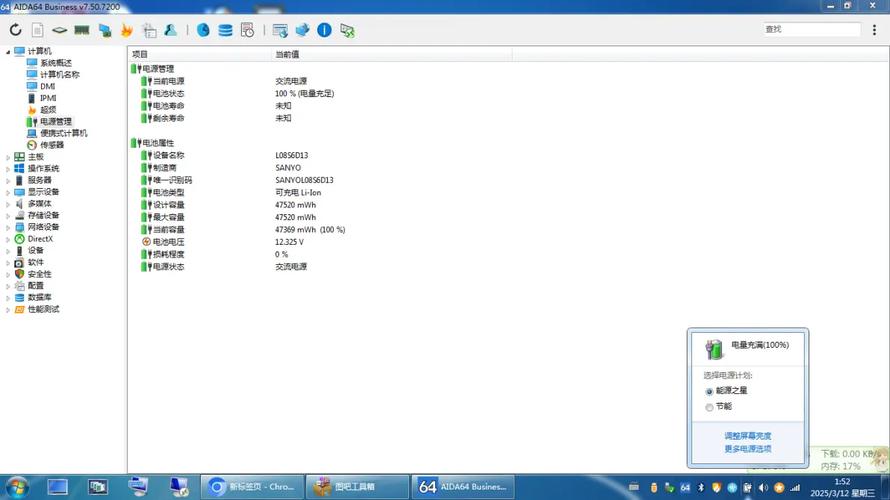Click the stacked database disks toolbar icon
This screenshot has height=500, width=890.
(225, 30)
